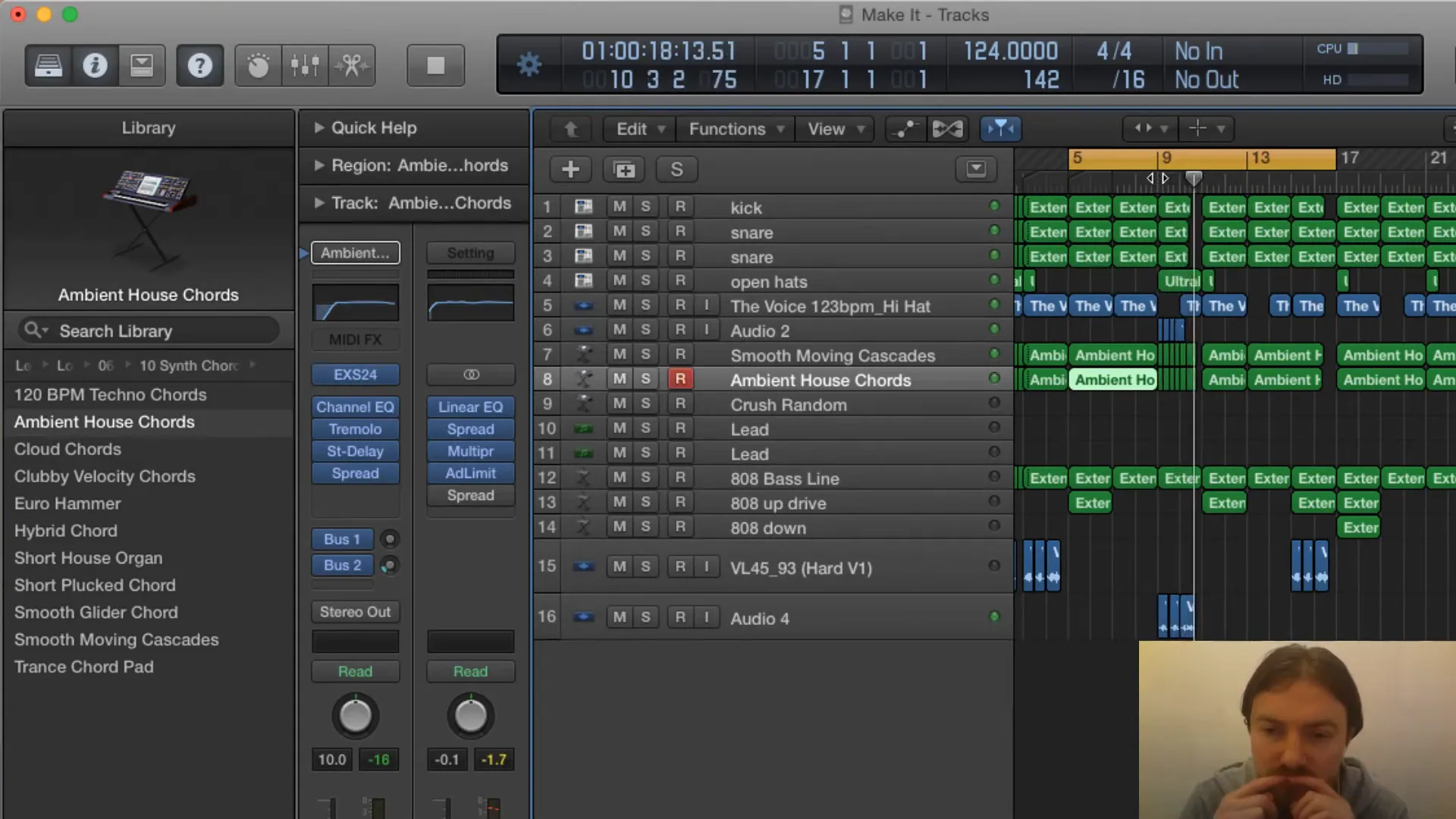Click the Search Library field

pos(149,331)
